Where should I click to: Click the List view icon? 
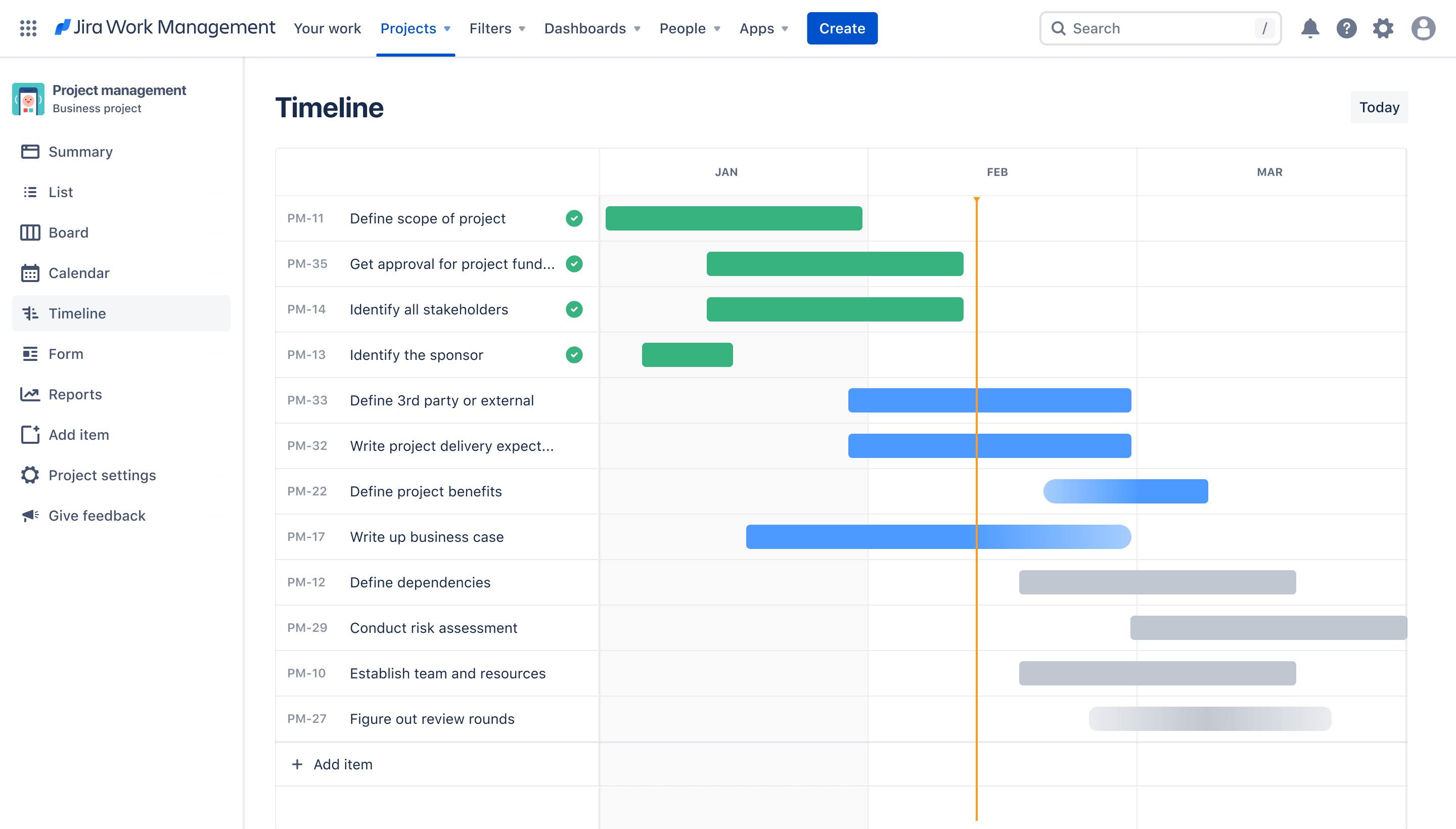coord(31,191)
